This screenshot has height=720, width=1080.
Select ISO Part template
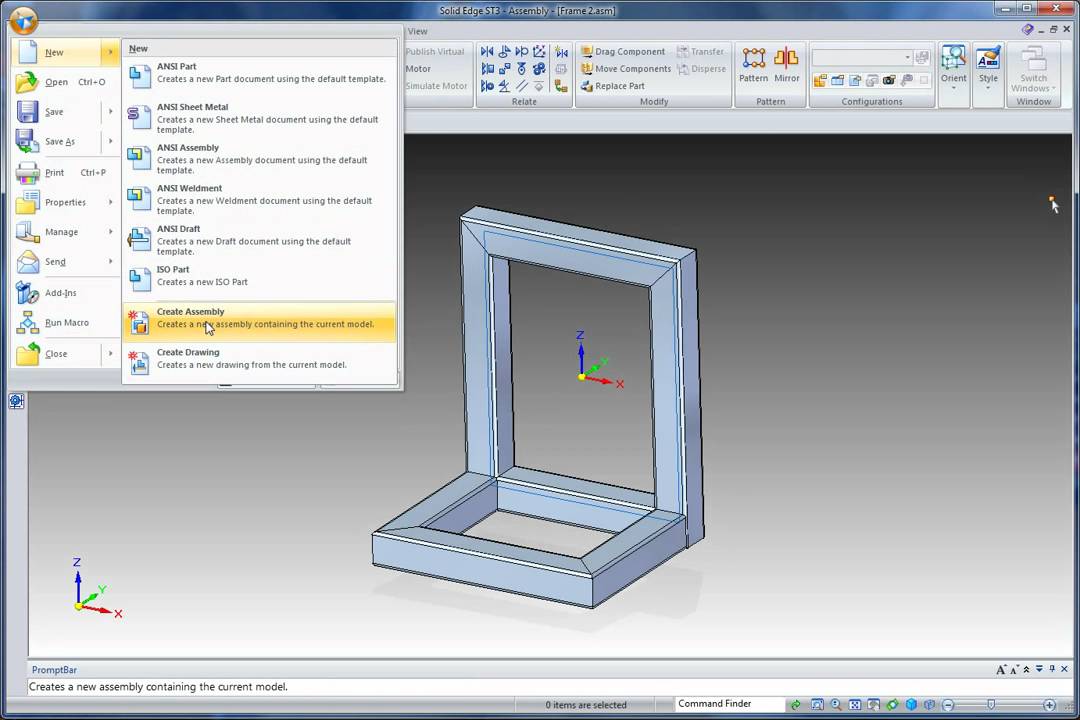click(x=259, y=276)
